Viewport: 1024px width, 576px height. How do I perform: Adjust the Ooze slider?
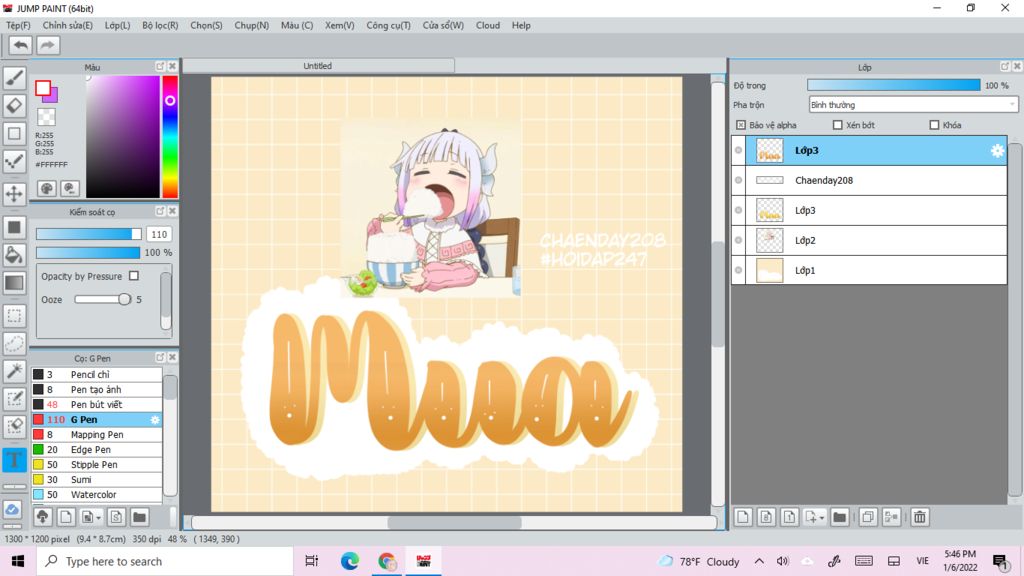point(103,299)
